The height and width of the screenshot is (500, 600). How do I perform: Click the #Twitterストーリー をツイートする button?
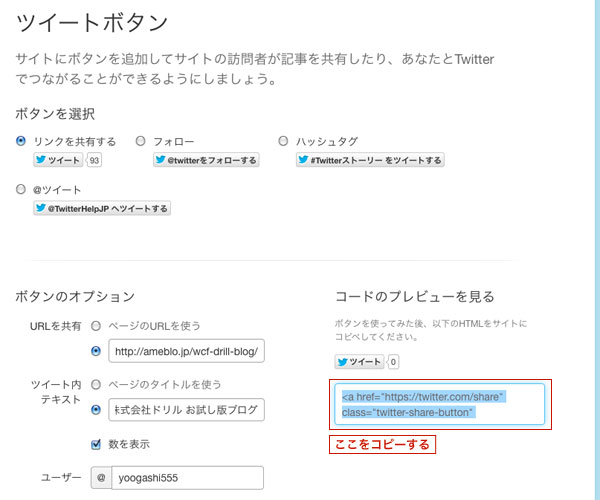pyautogui.click(x=370, y=160)
